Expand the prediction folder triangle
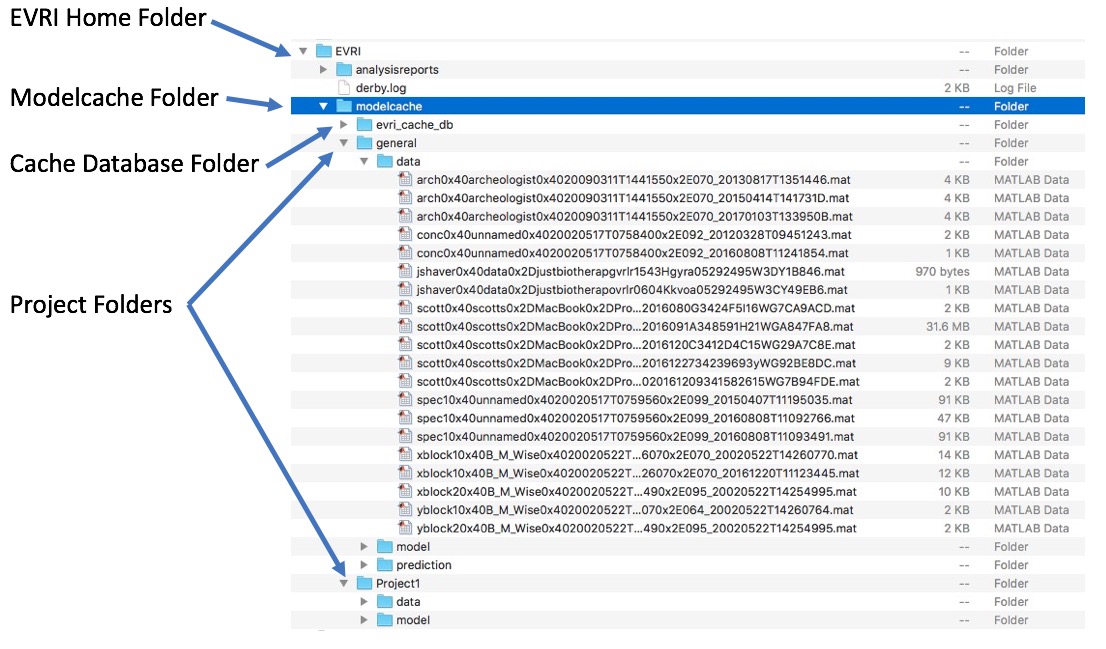Screen dimensions: 1106x649 click(x=364, y=564)
